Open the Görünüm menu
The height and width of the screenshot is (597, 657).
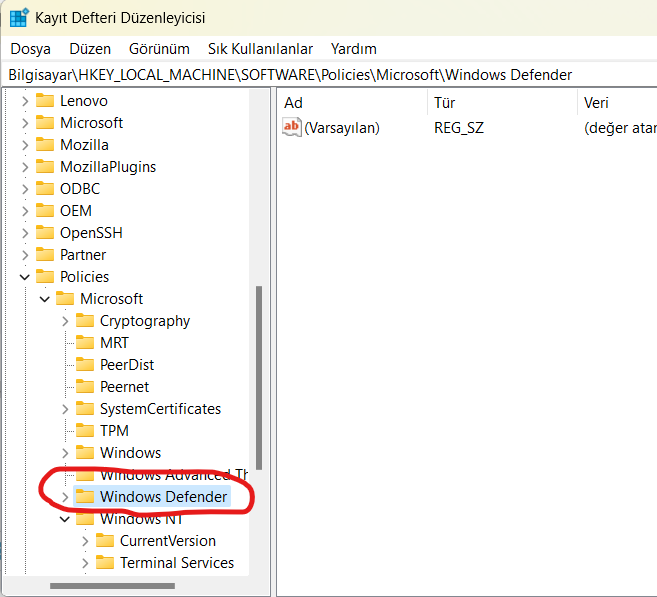click(159, 48)
